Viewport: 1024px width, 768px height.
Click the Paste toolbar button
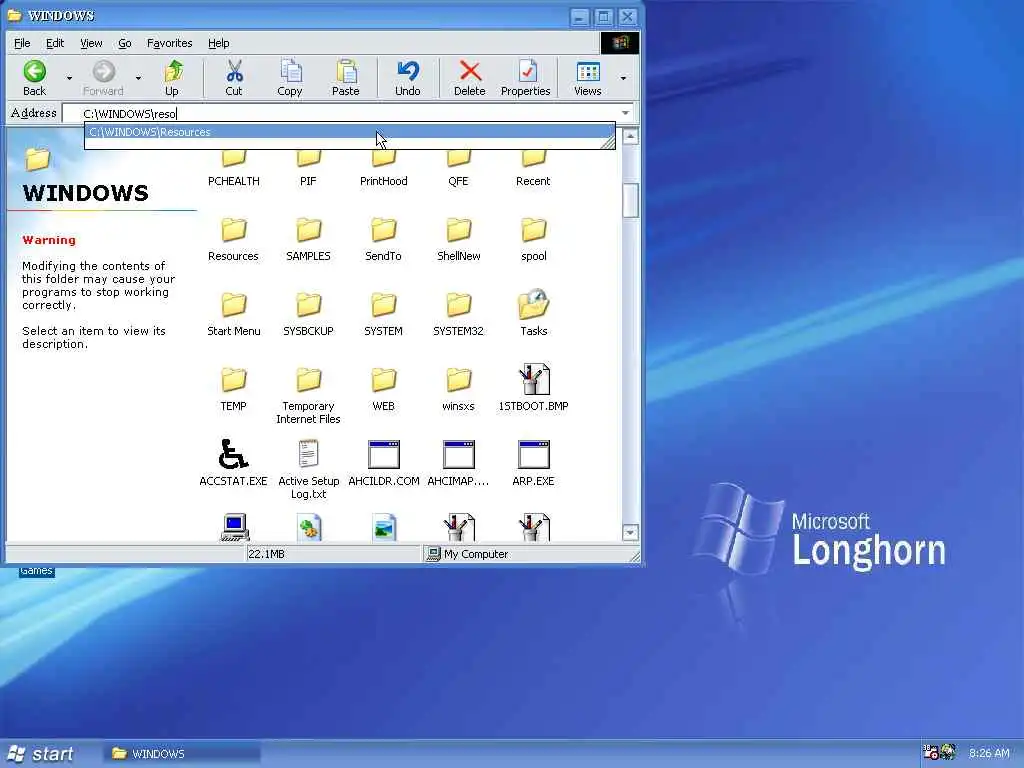[x=346, y=78]
